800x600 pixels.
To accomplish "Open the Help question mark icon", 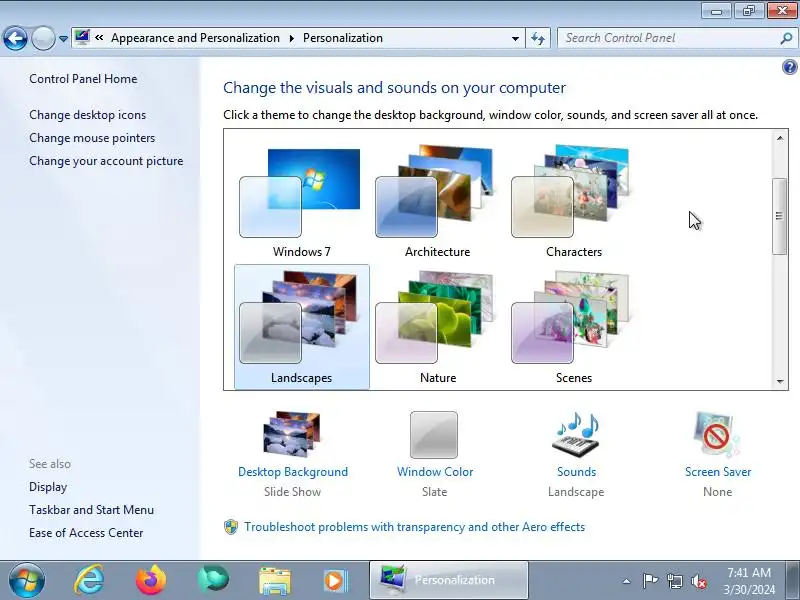I will click(789, 67).
